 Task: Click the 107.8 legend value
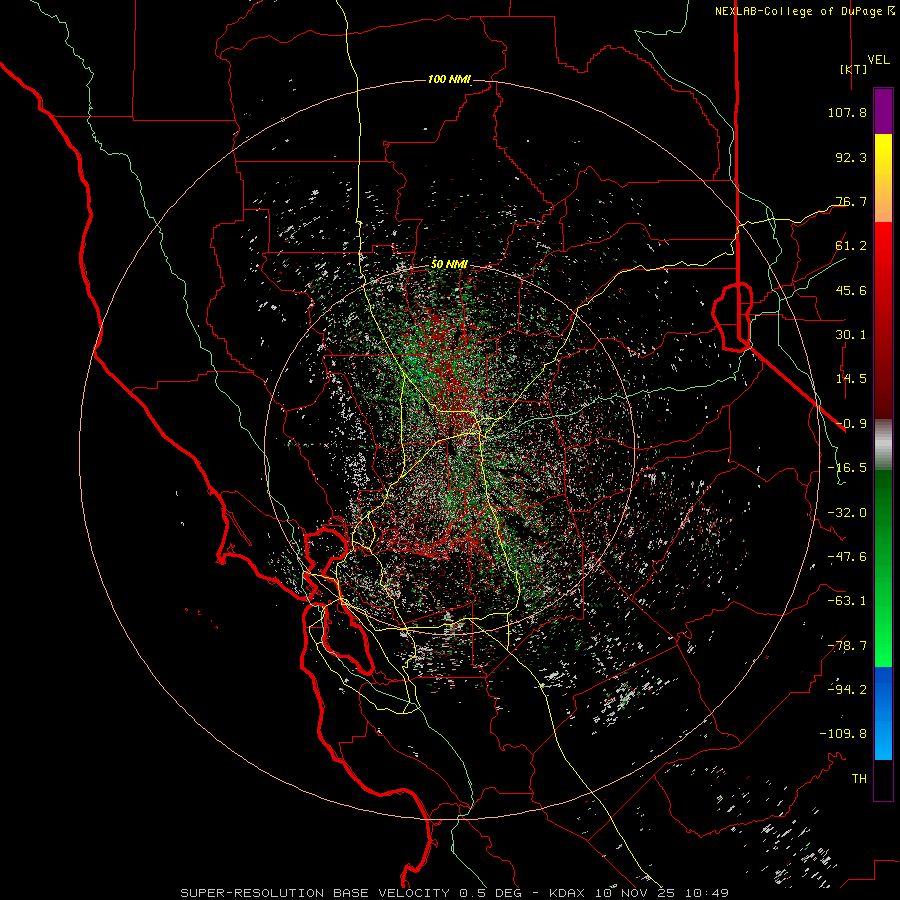[x=847, y=112]
